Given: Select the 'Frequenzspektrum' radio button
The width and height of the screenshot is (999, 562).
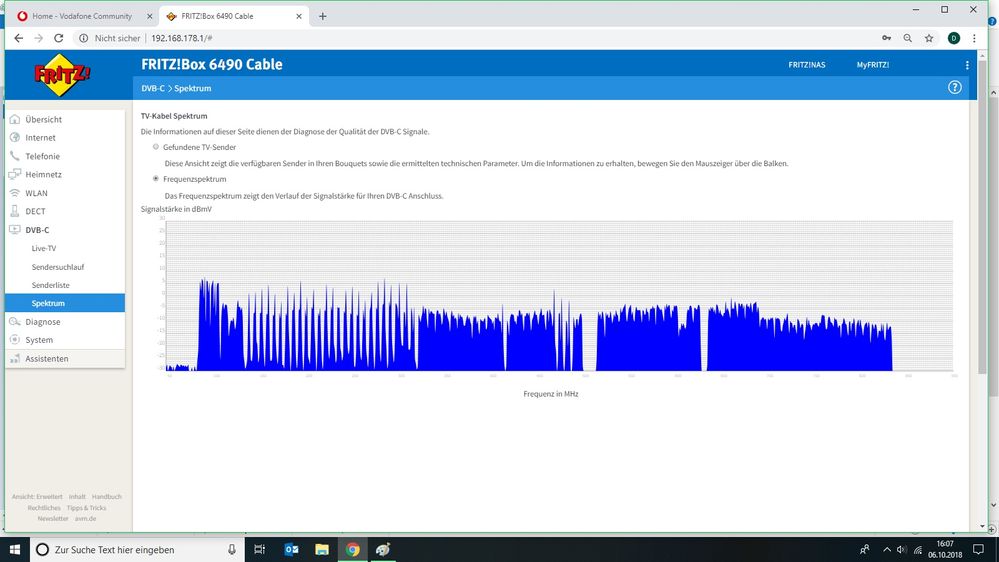Looking at the screenshot, I should tap(155, 178).
